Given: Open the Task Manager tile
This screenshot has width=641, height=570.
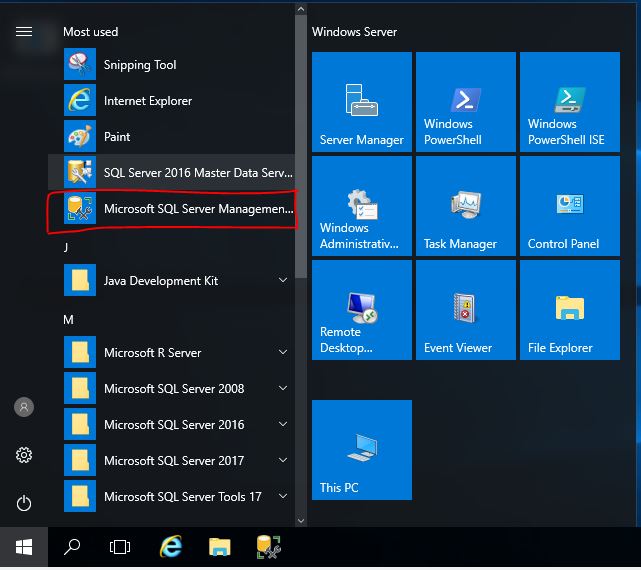Looking at the screenshot, I should (466, 206).
